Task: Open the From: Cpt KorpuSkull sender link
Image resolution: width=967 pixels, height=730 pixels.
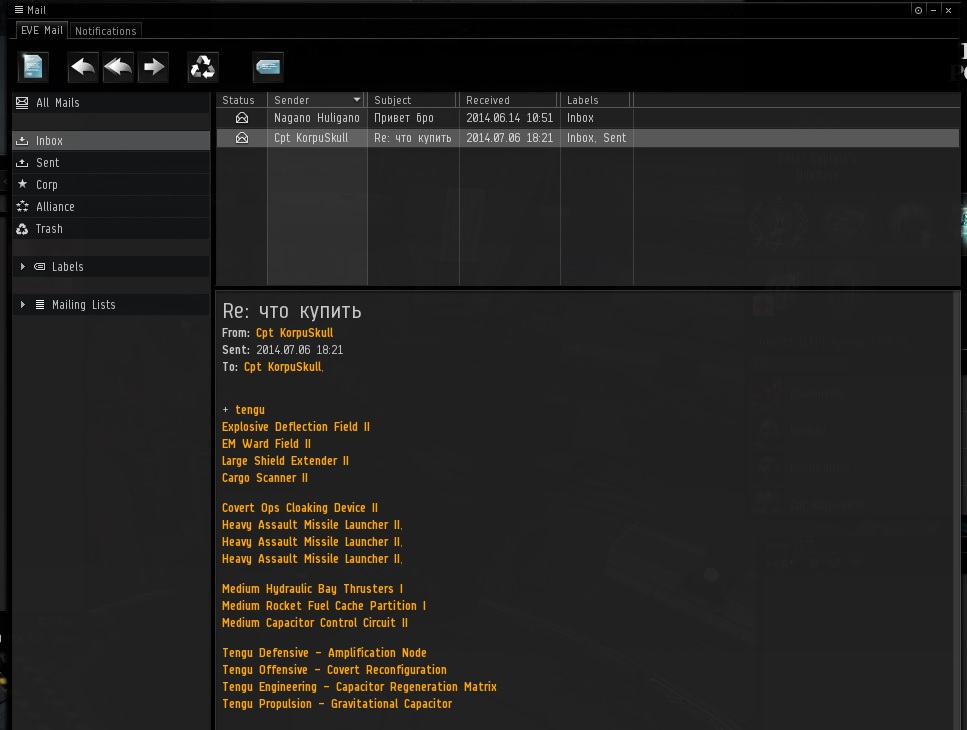Action: click(294, 333)
